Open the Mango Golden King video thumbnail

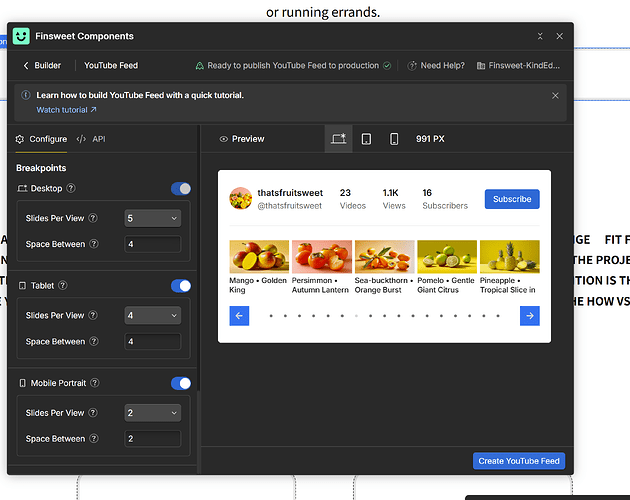[259, 256]
